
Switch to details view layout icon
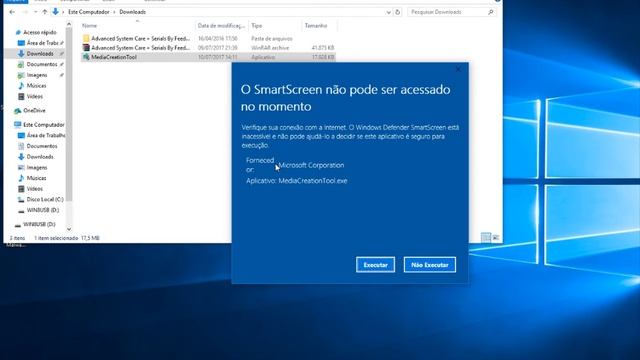pos(485,238)
